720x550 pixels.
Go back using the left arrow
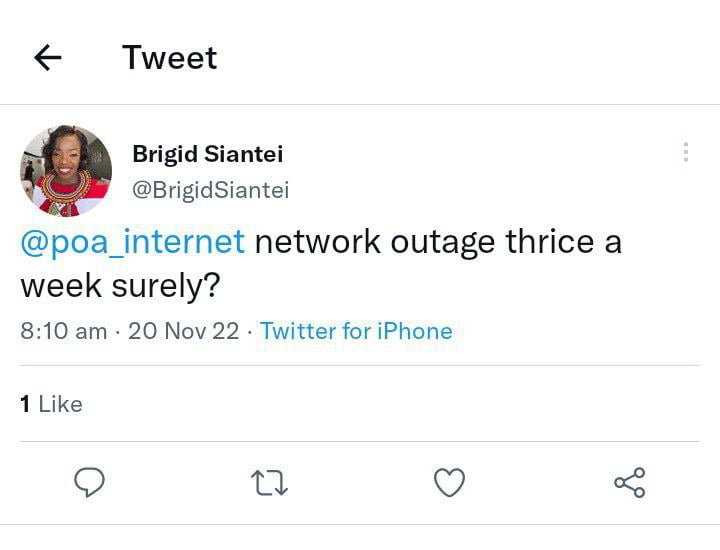coord(48,58)
